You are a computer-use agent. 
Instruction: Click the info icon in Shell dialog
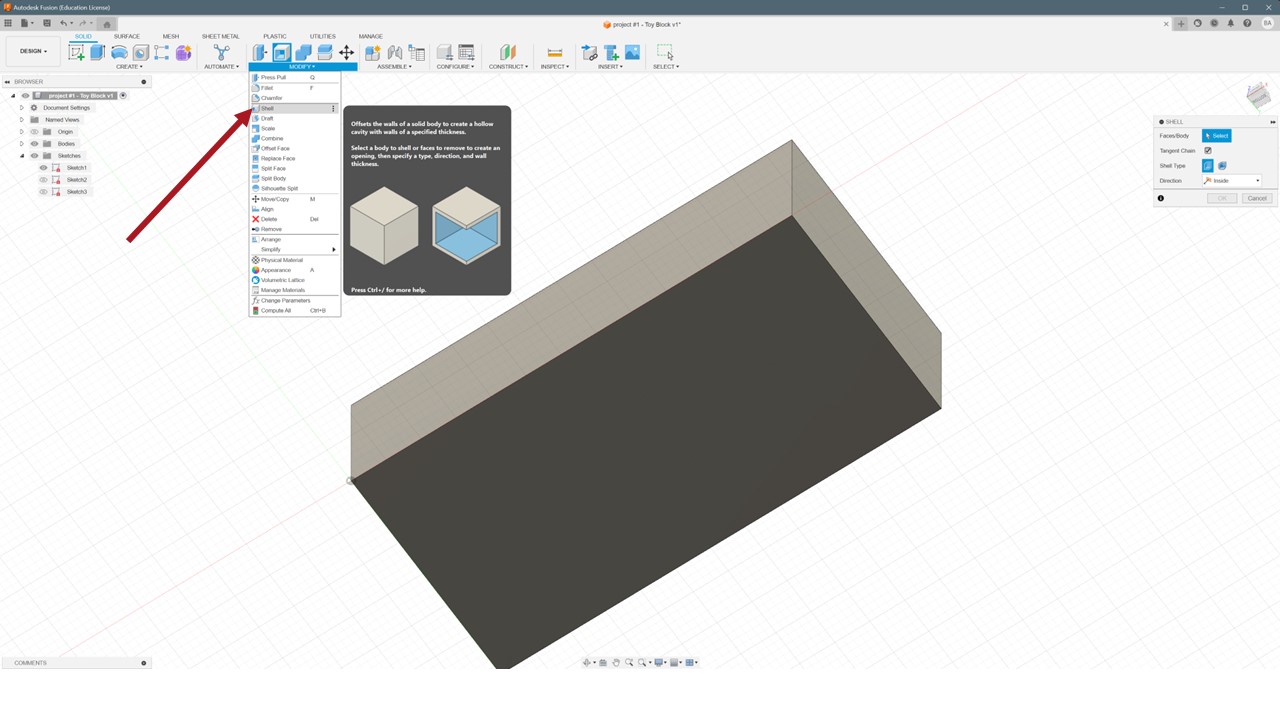click(x=1161, y=198)
